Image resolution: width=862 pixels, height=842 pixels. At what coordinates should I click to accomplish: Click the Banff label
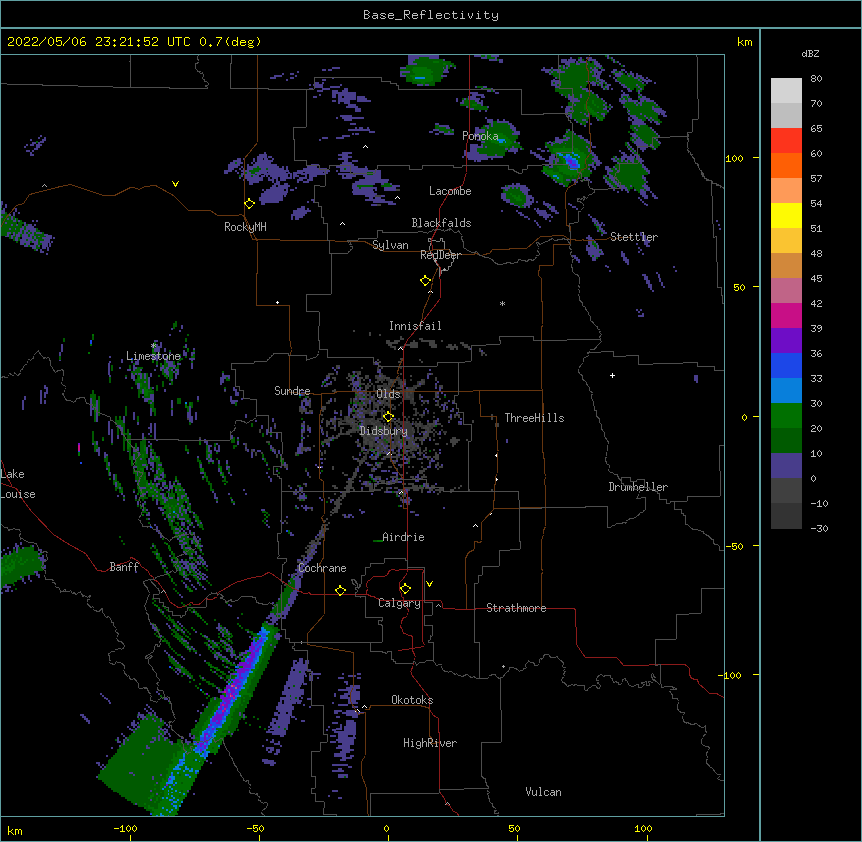click(x=124, y=567)
